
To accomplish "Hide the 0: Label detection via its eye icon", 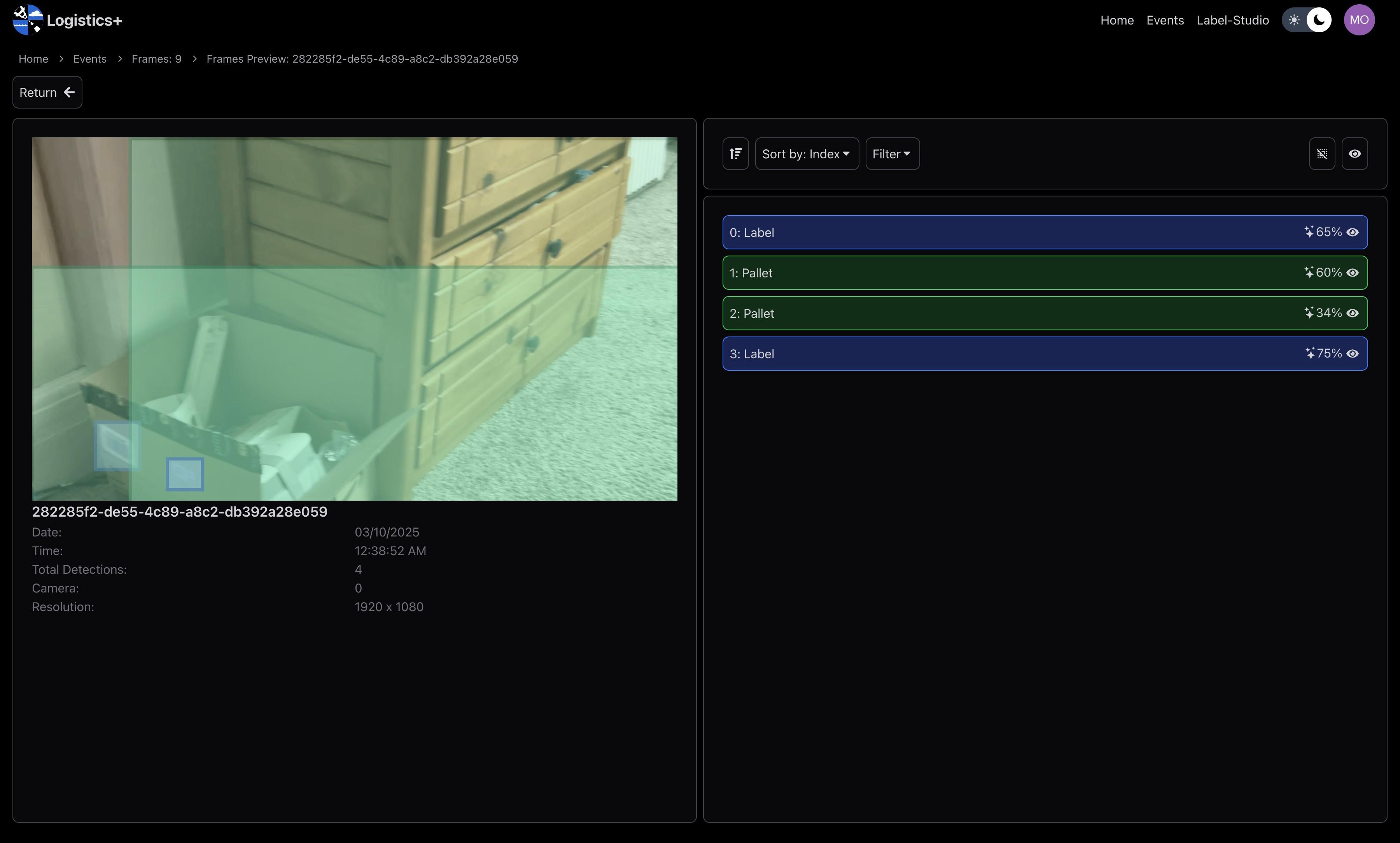I will point(1352,232).
